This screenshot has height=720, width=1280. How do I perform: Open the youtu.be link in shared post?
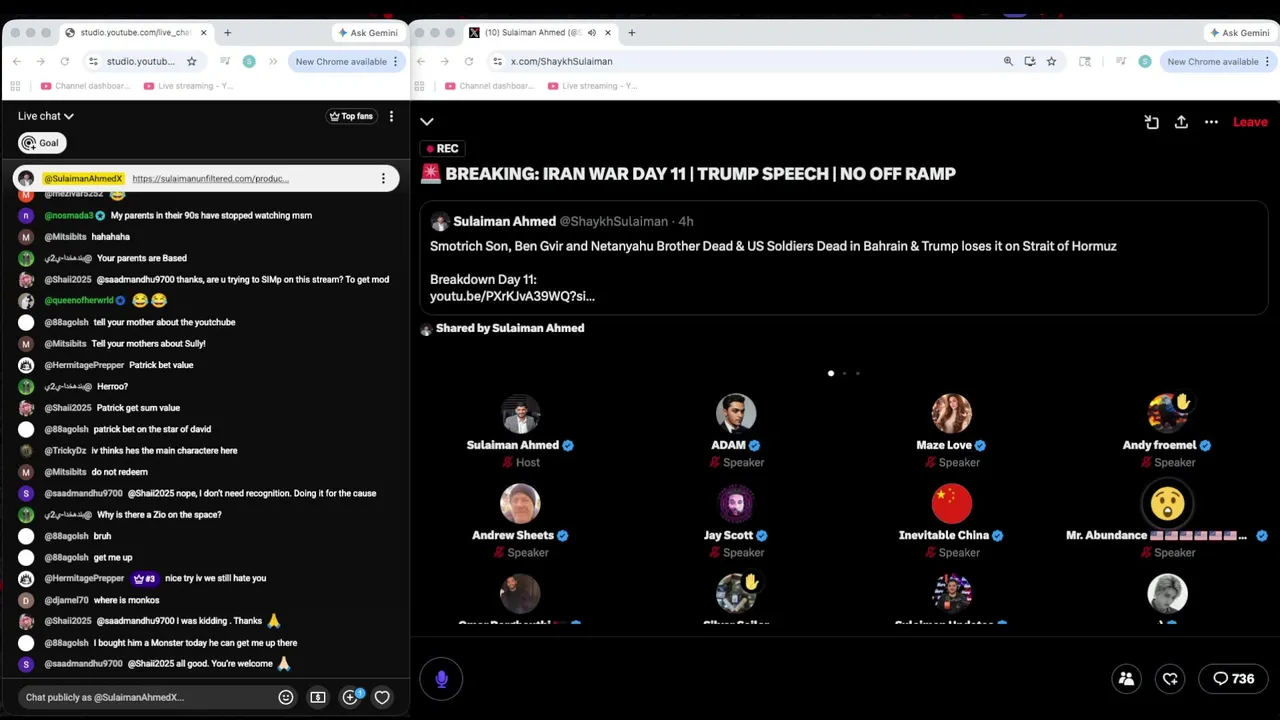pyautogui.click(x=512, y=296)
